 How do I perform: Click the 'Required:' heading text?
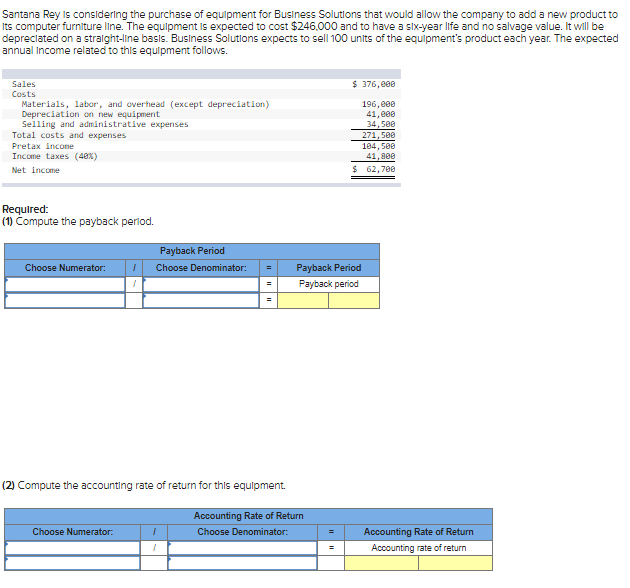click(x=25, y=209)
